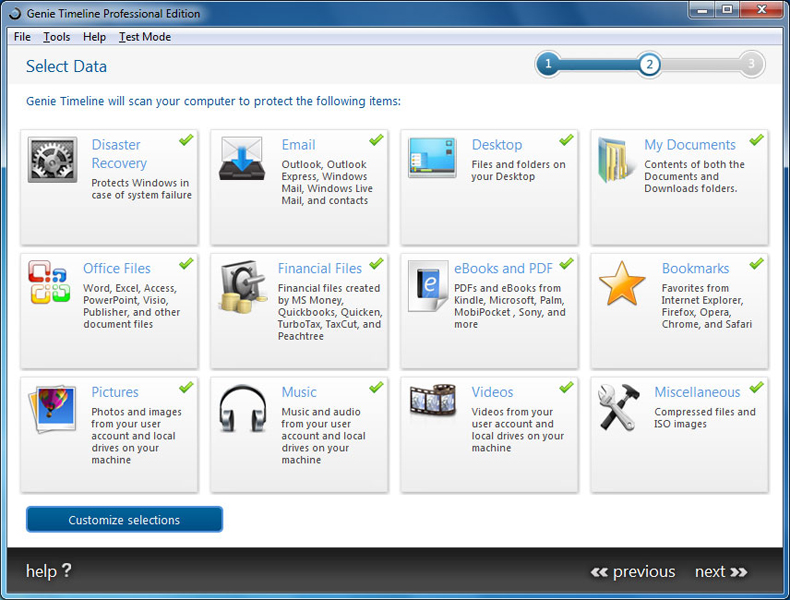Select the Financial Files title
Screen dimensions: 790x600
click(320, 268)
